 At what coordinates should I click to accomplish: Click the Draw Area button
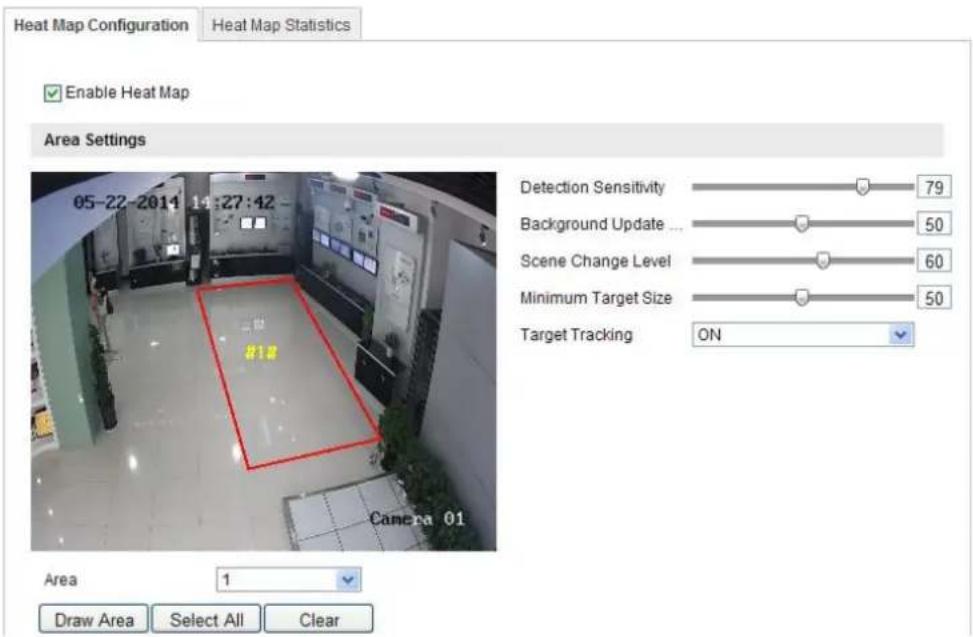coord(94,620)
